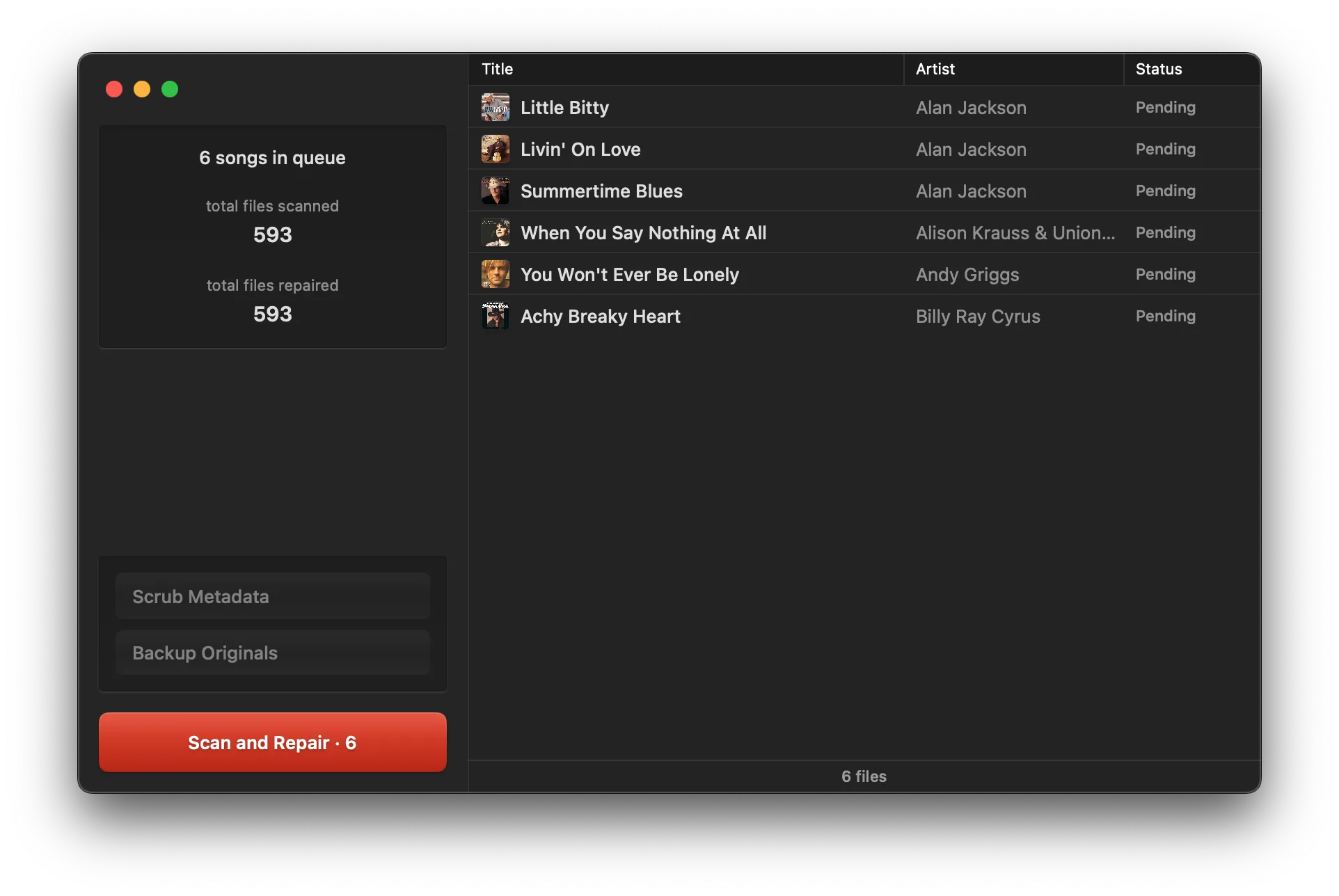Click artist Alan Jackson in Little Bitty row
Viewport: 1339px width, 896px height.
tap(971, 108)
